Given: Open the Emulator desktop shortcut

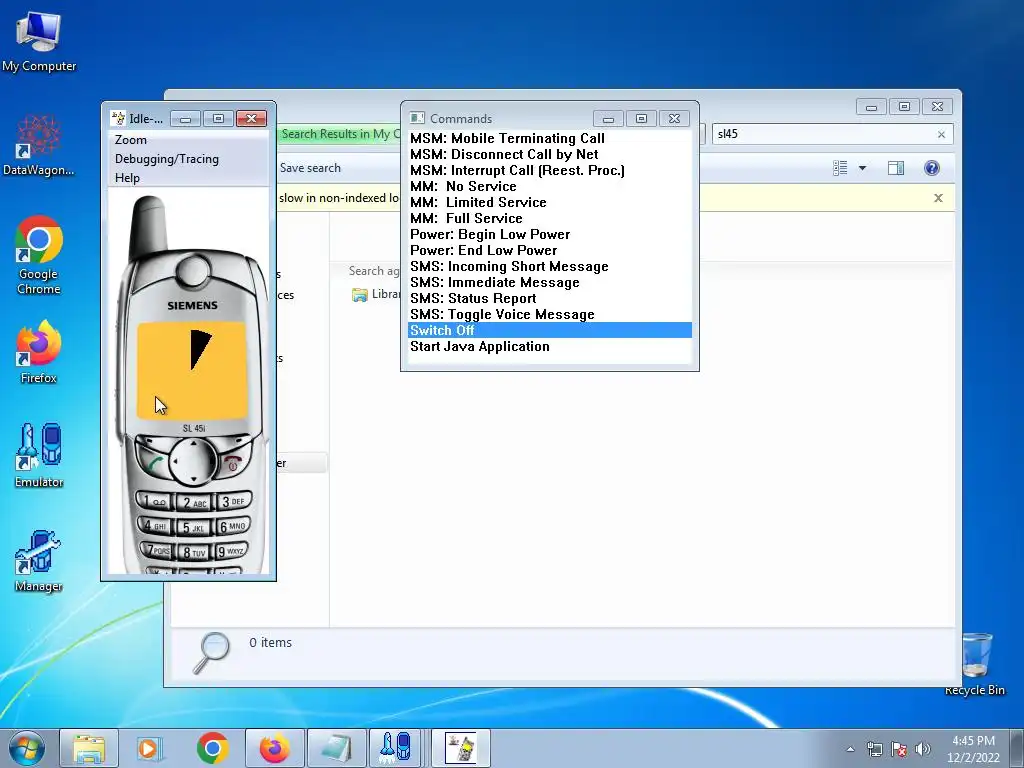Looking at the screenshot, I should click(x=39, y=455).
